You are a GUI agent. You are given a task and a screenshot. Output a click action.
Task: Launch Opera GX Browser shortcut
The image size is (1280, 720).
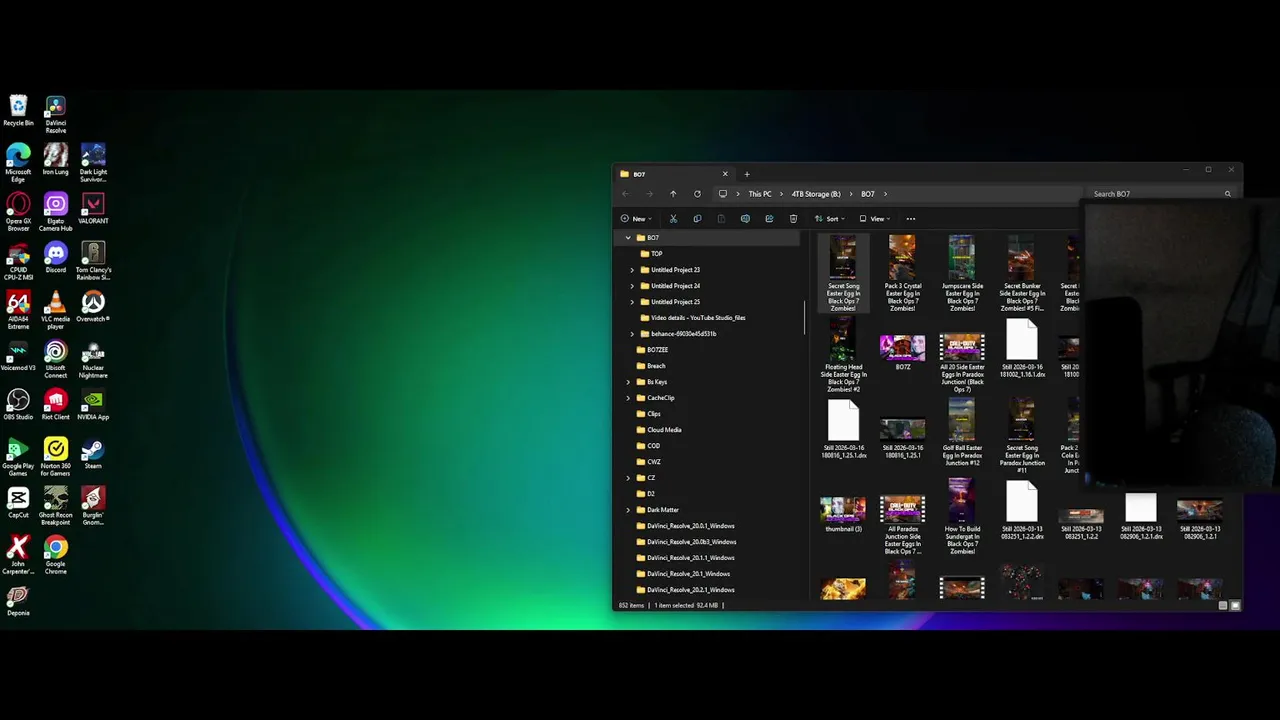(x=18, y=213)
